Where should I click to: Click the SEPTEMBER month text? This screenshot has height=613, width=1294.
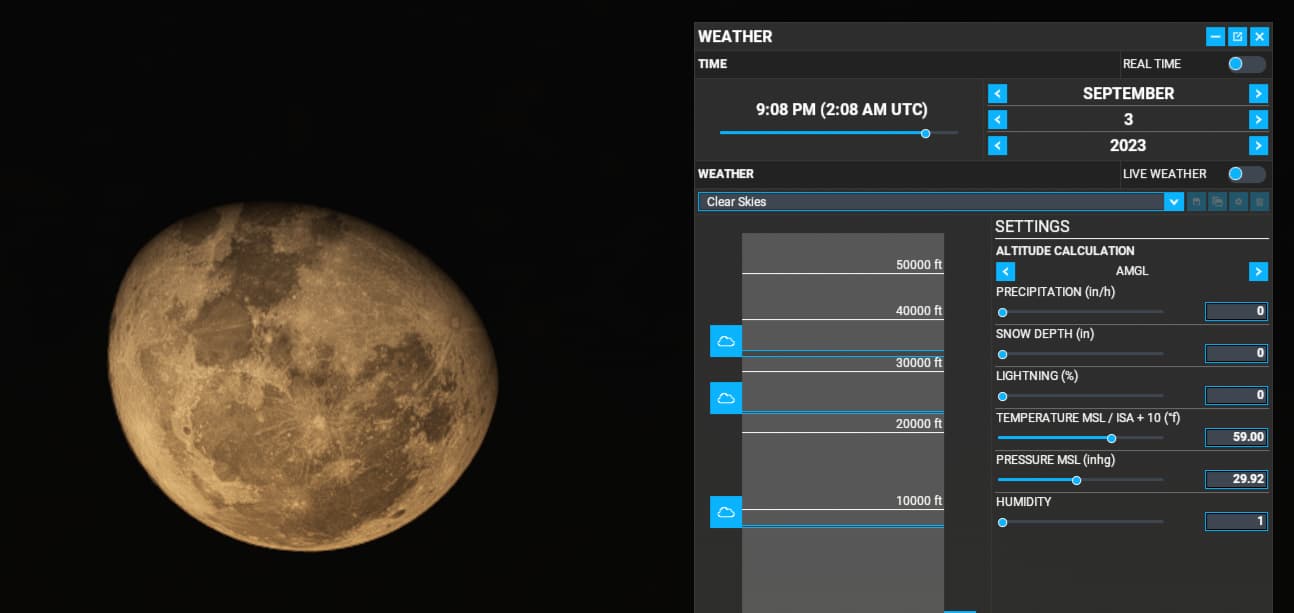pos(1128,94)
